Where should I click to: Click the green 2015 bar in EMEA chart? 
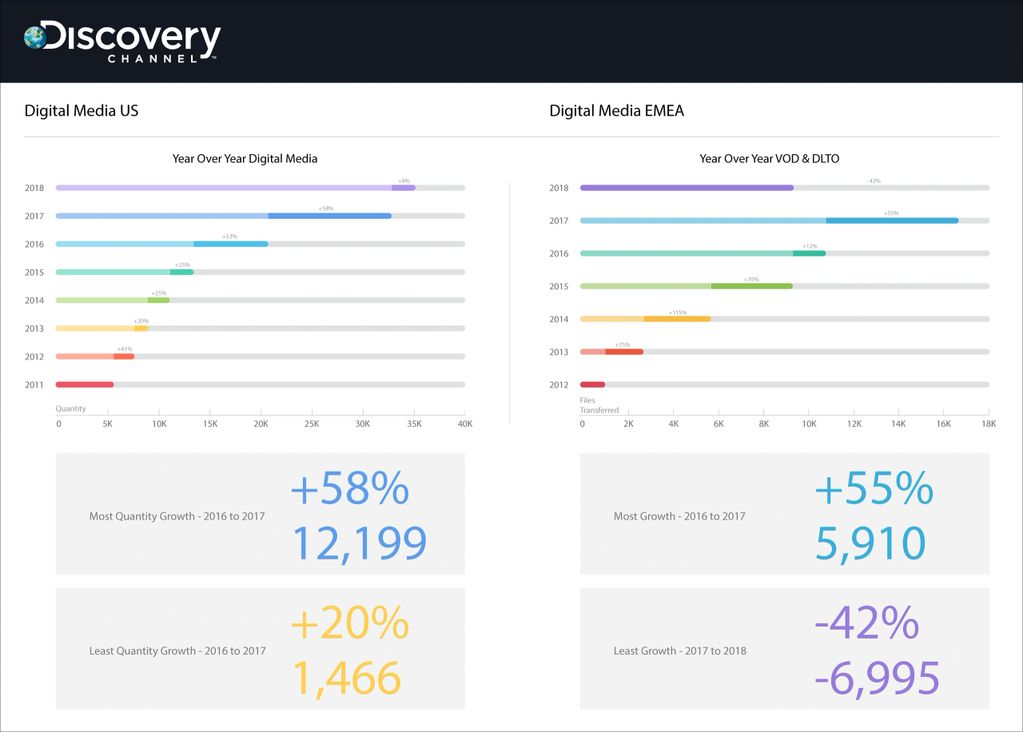(686, 286)
